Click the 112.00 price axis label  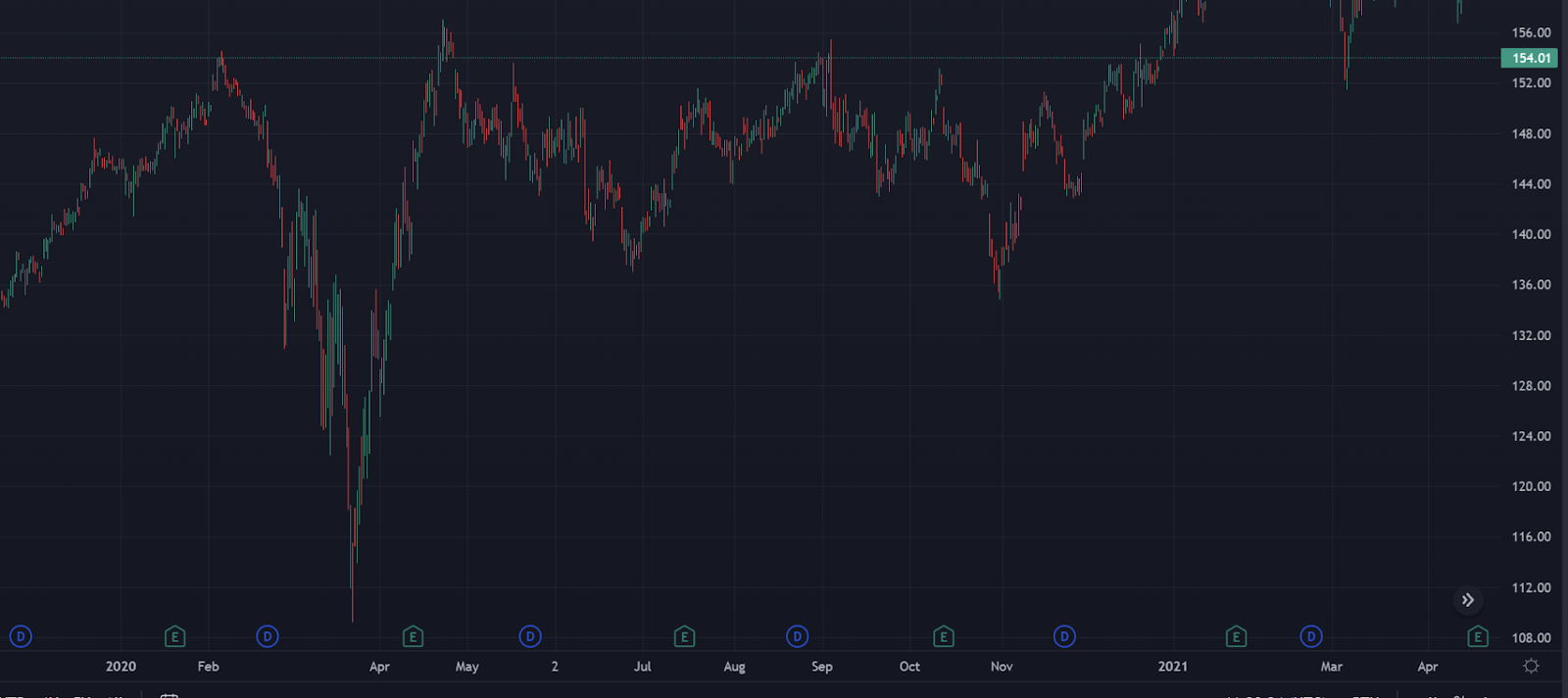click(x=1531, y=588)
